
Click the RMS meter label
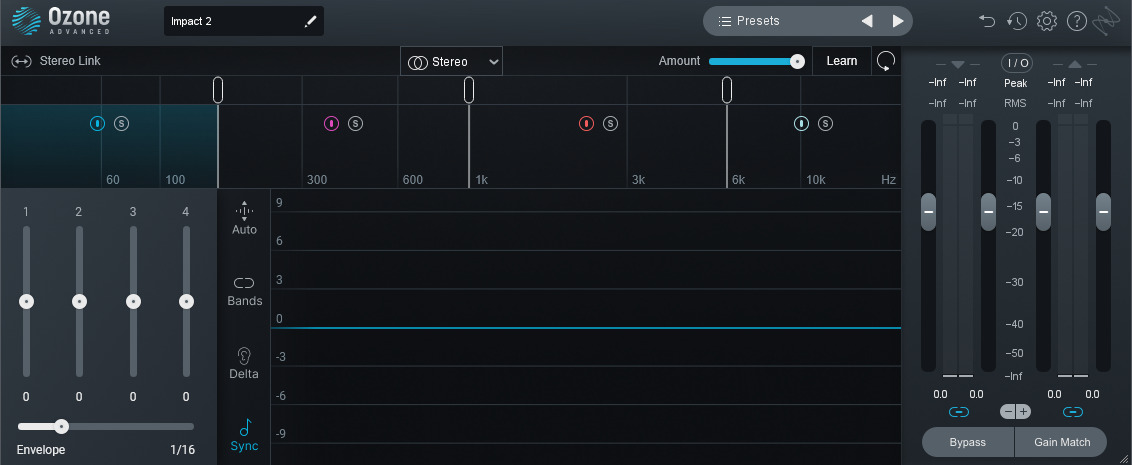(x=1016, y=104)
